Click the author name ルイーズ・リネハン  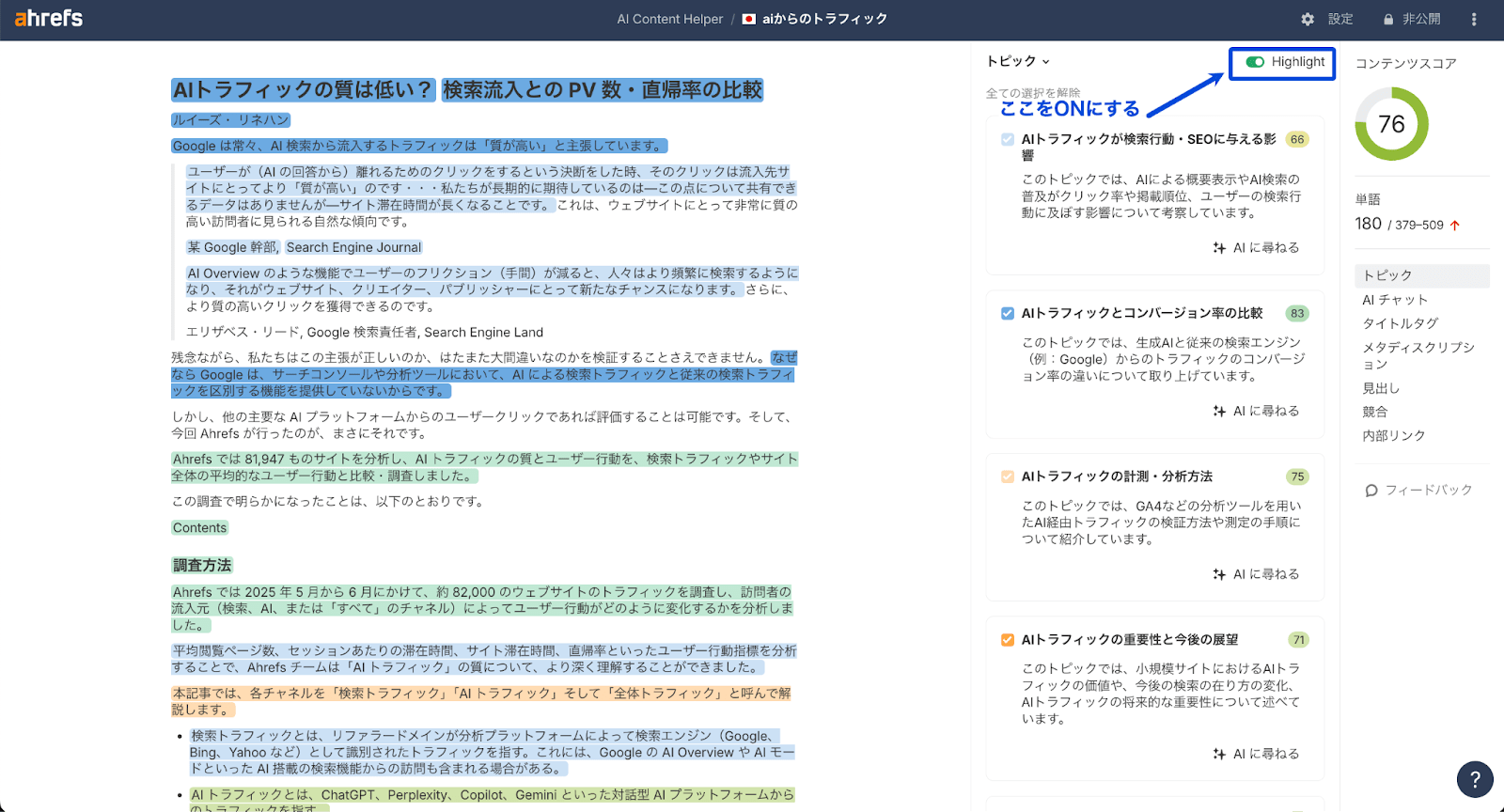[x=230, y=120]
